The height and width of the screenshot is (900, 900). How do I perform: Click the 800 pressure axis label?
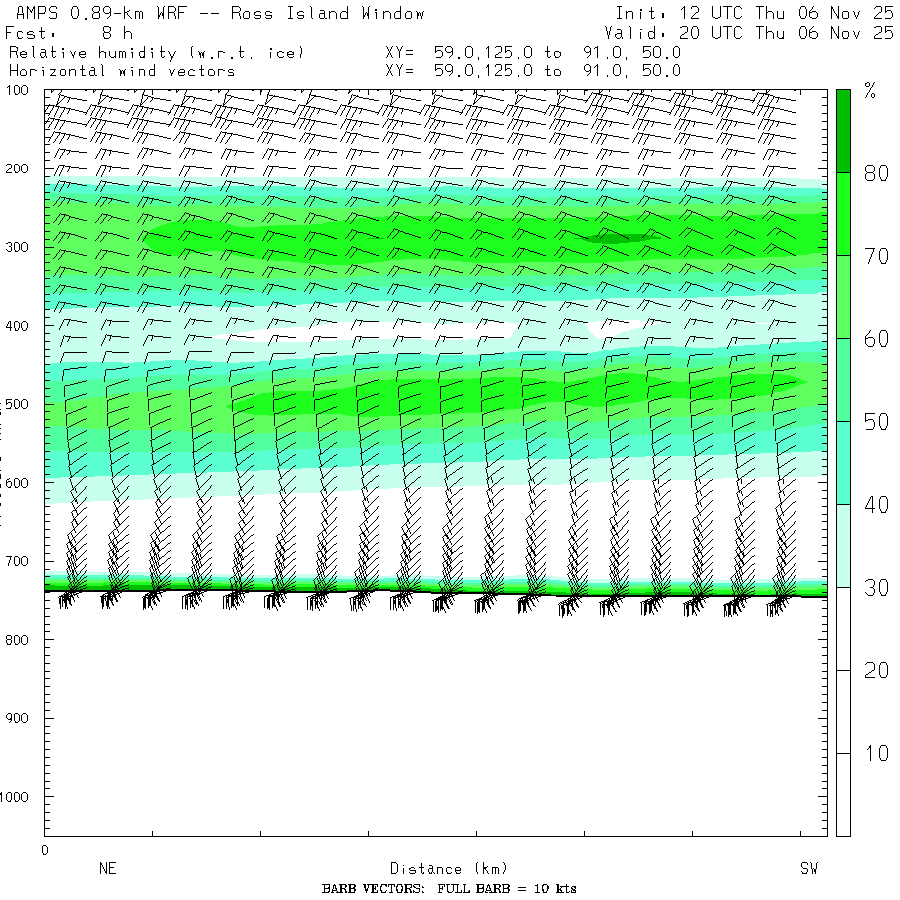click(x=17, y=640)
